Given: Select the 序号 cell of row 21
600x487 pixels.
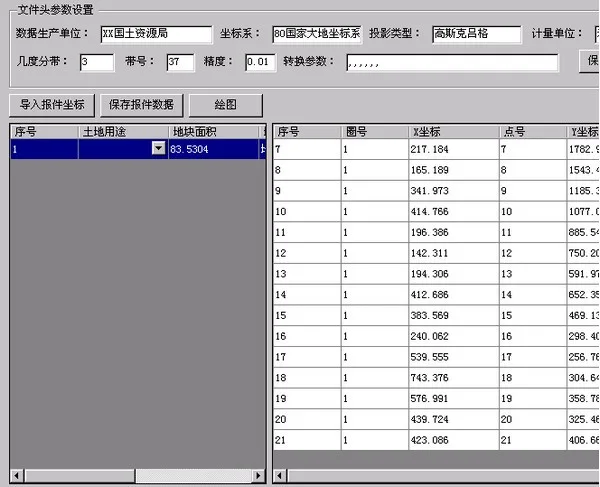Looking at the screenshot, I should pos(307,440).
